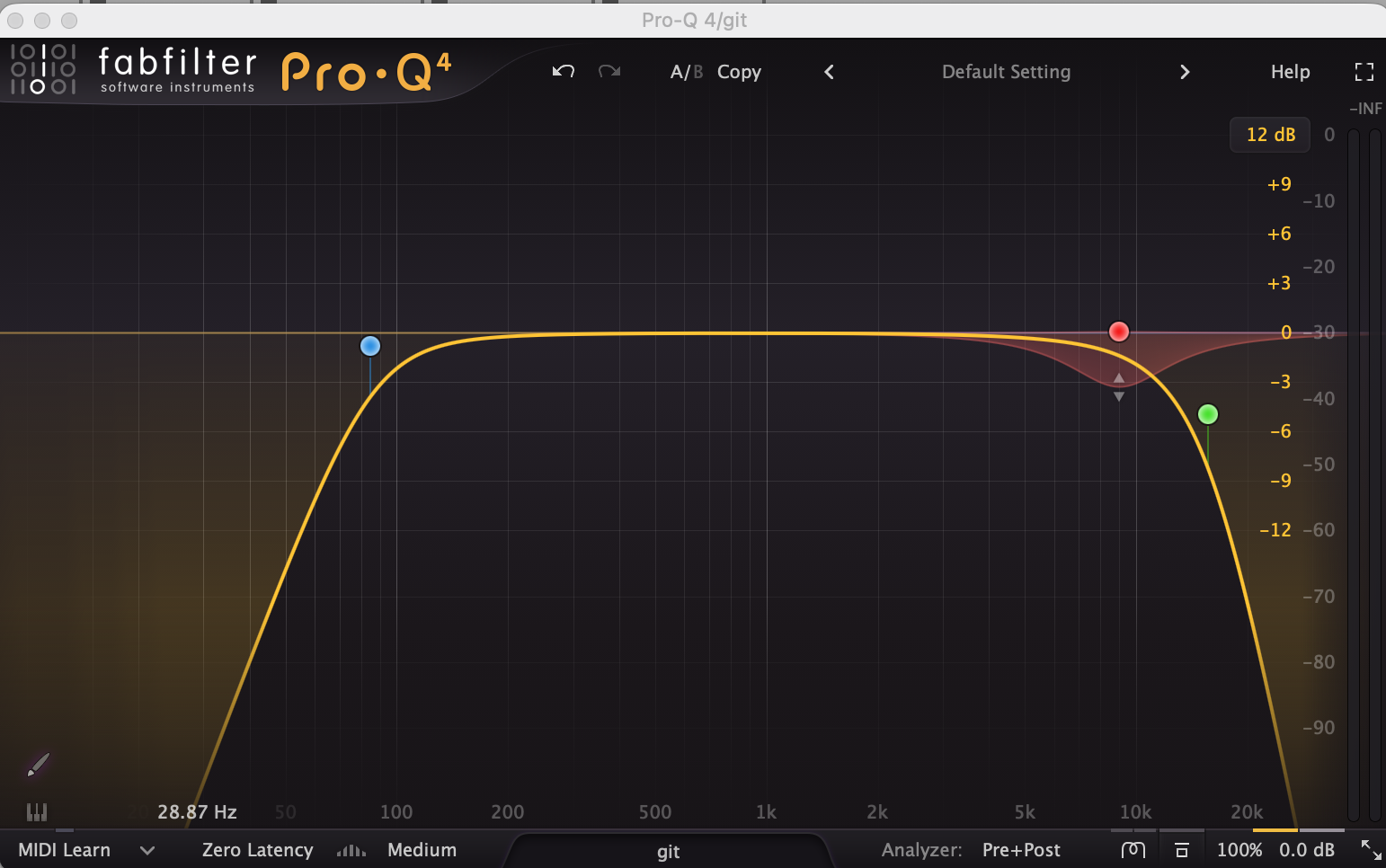Click the resize arrows icon at bottom right

(x=1371, y=849)
